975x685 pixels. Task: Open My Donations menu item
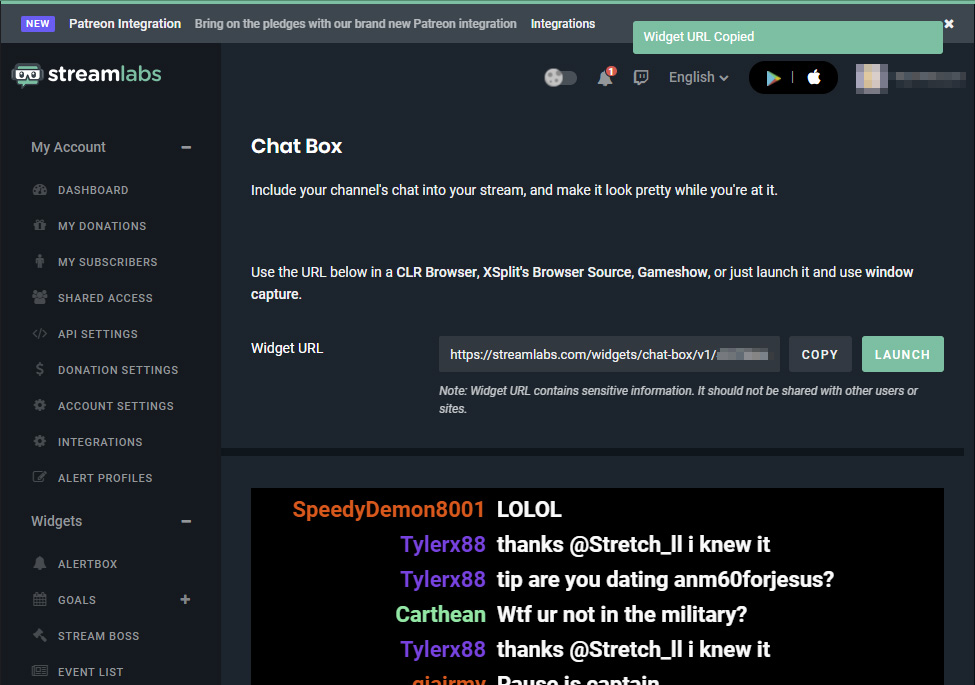click(102, 226)
